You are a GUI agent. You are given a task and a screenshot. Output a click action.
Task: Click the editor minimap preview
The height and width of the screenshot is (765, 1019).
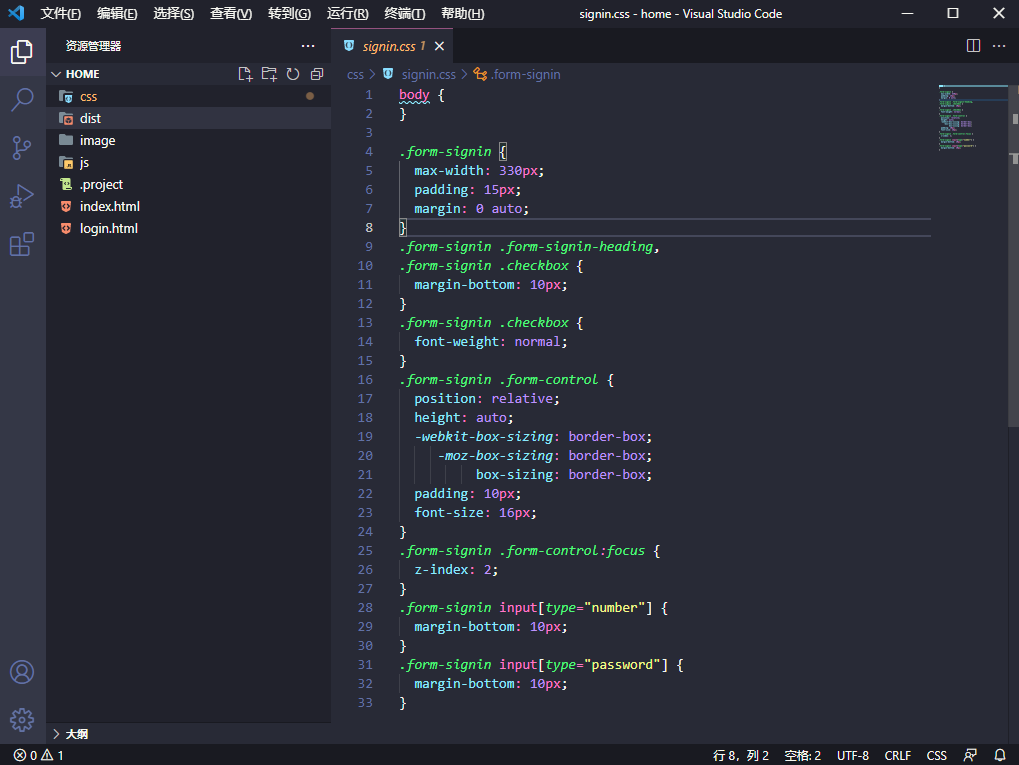point(972,118)
